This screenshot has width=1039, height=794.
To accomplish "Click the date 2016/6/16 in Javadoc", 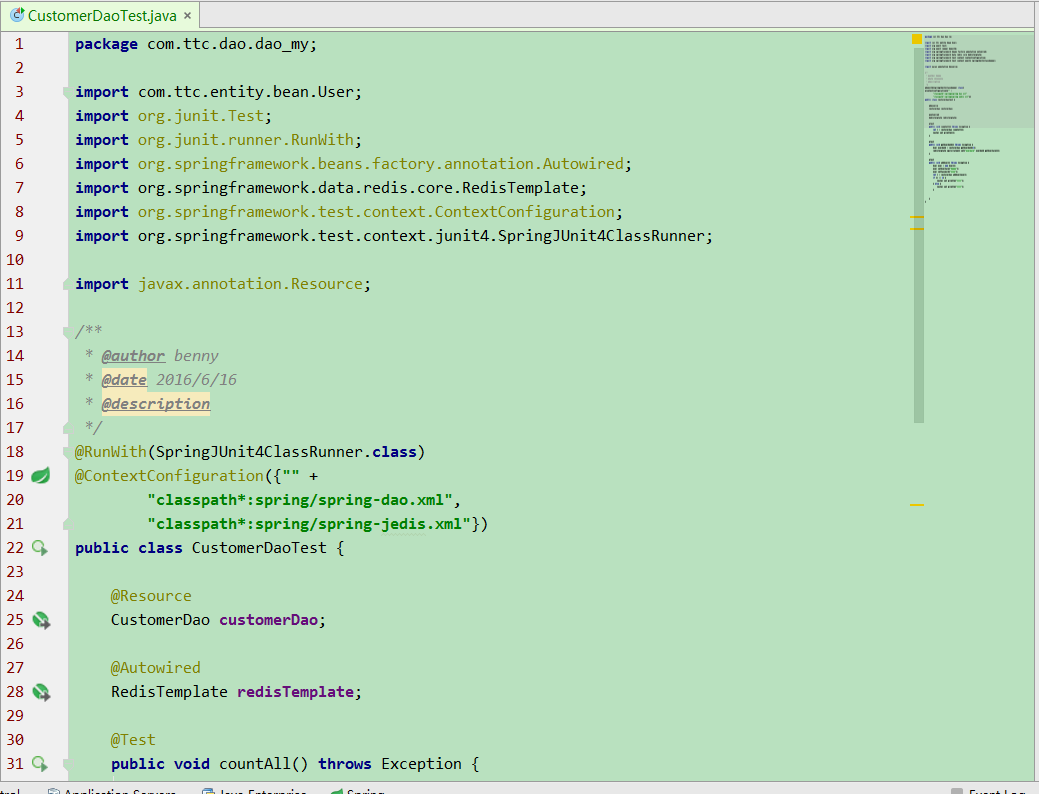I will point(196,380).
